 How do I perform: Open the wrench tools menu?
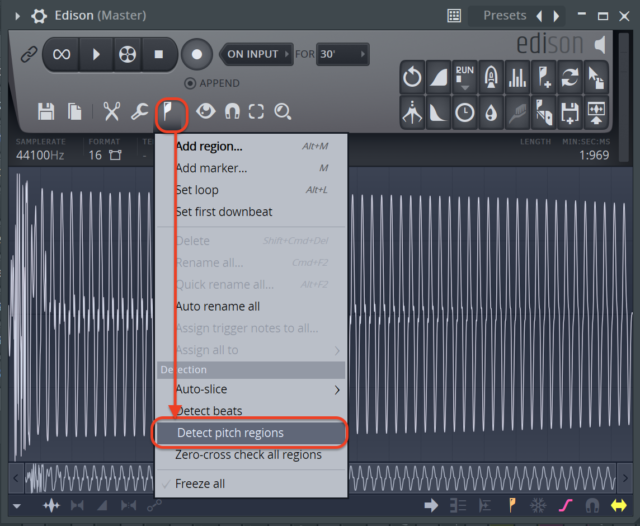click(140, 111)
